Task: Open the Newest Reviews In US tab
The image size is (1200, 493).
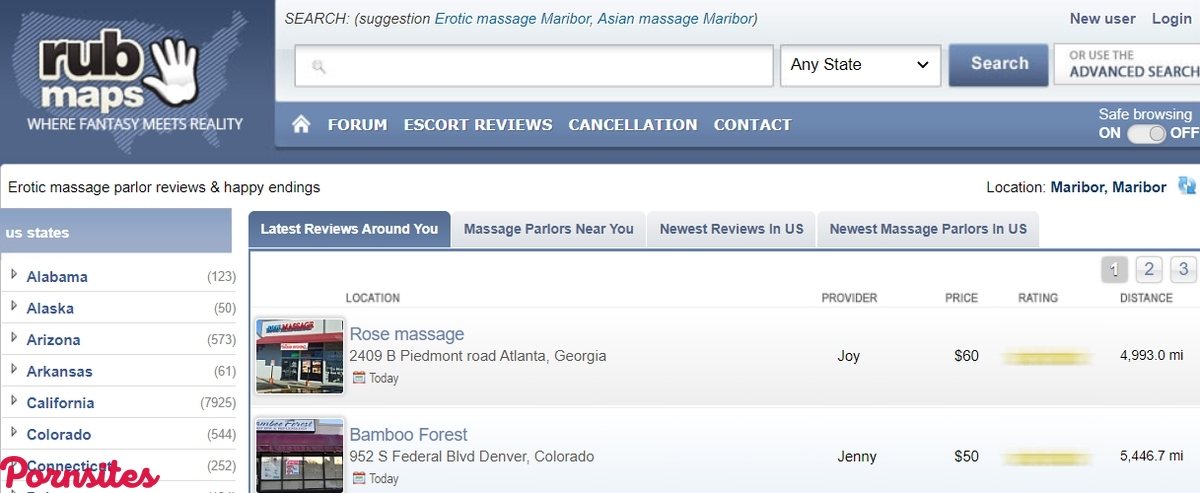Action: point(731,229)
